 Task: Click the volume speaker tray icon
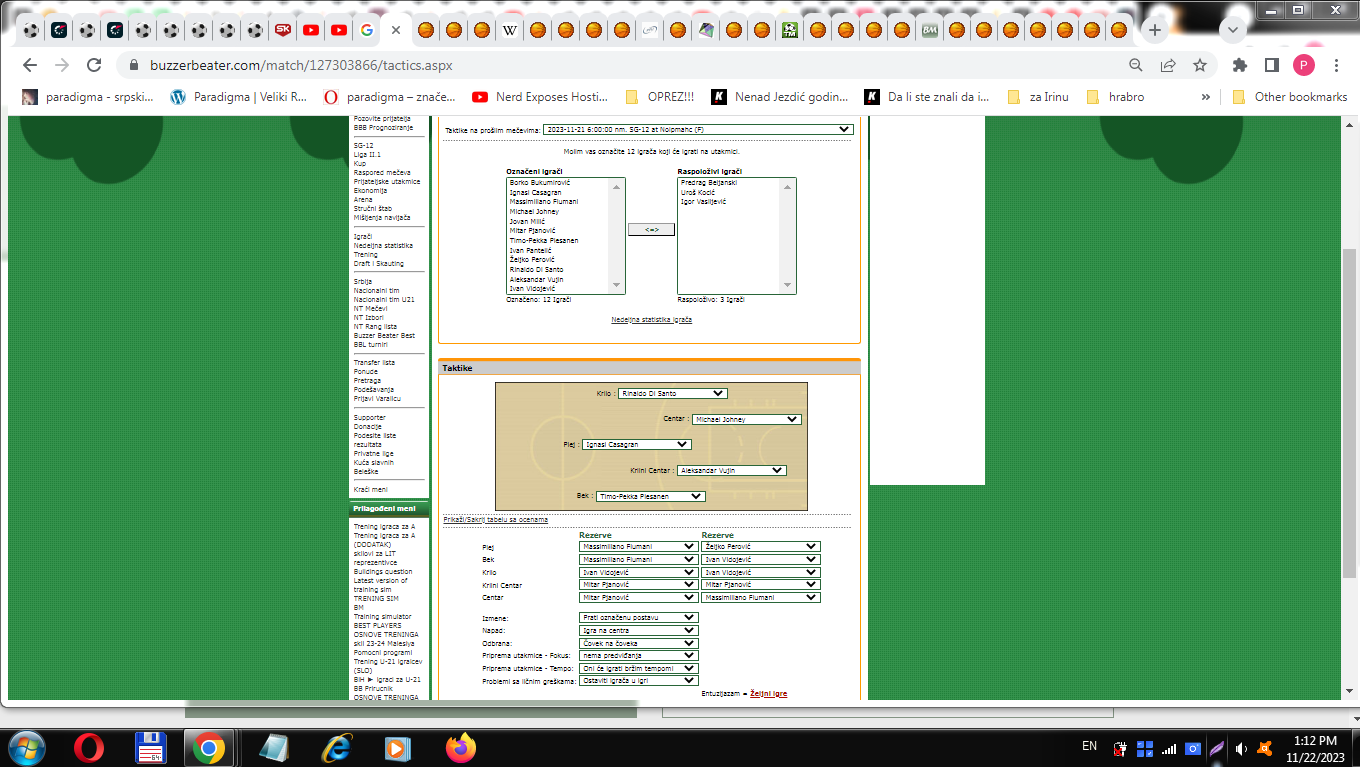1241,747
